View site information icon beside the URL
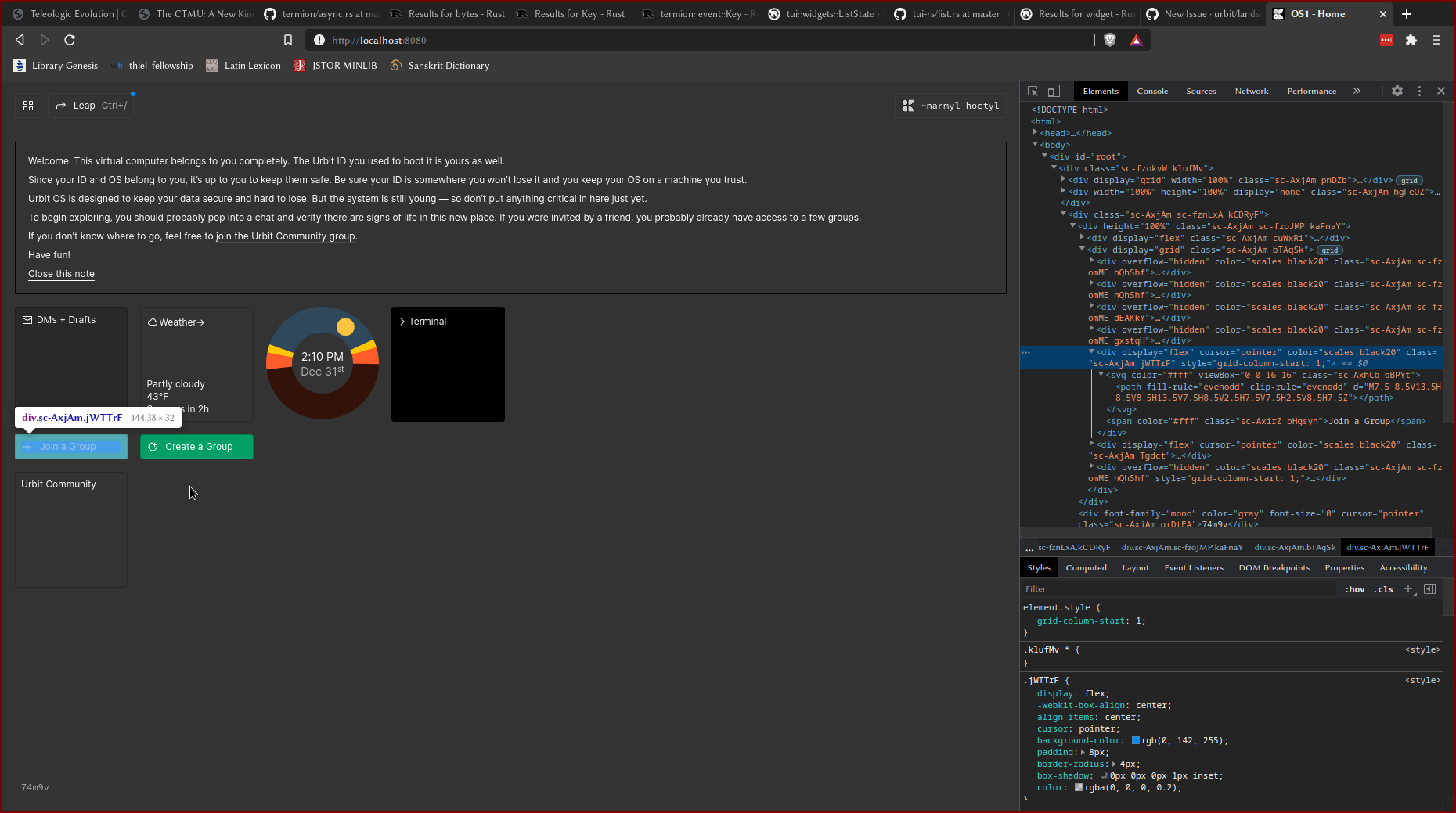Image resolution: width=1456 pixels, height=813 pixels. click(x=319, y=40)
